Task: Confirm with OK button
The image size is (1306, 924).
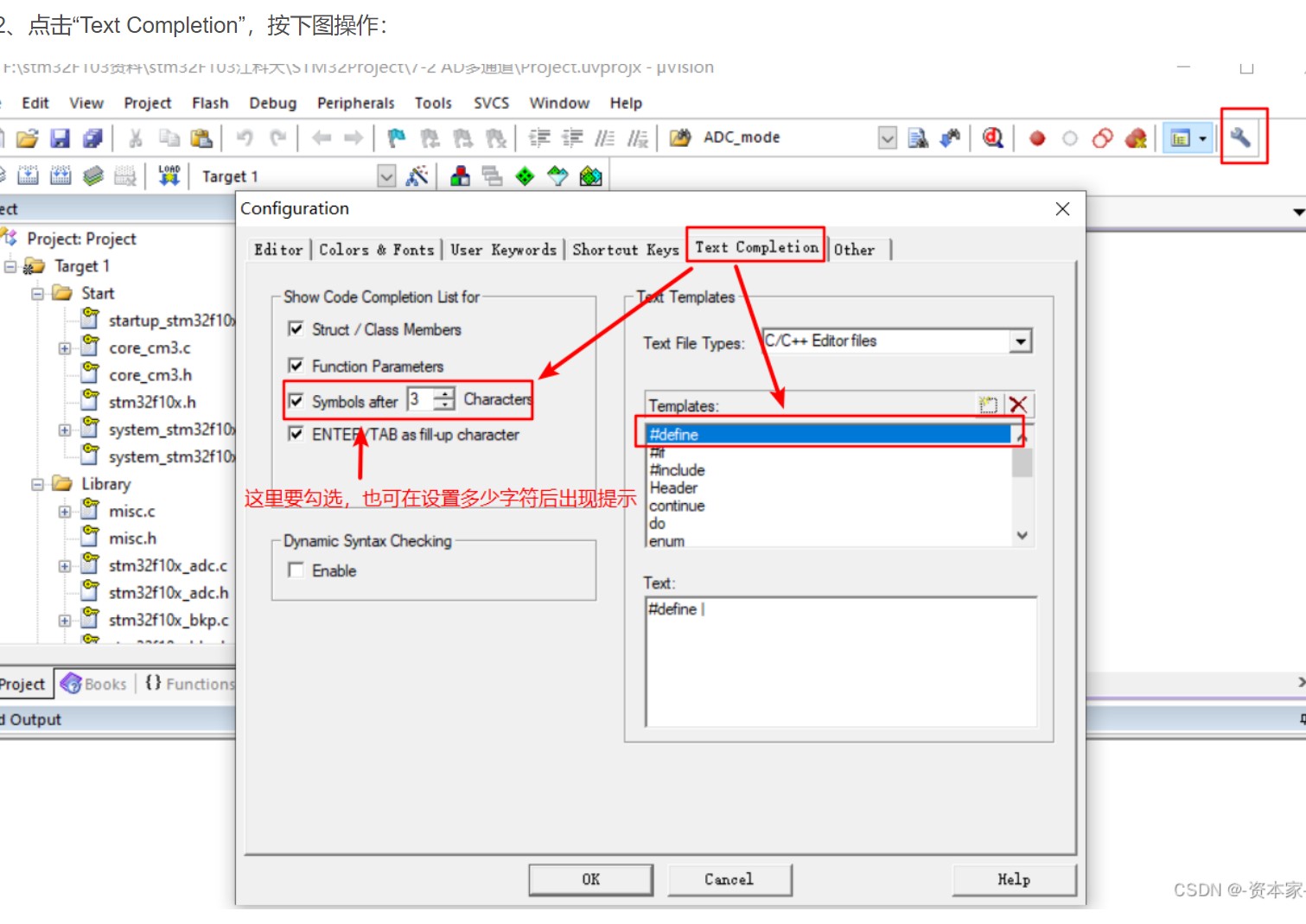Action: tap(591, 880)
